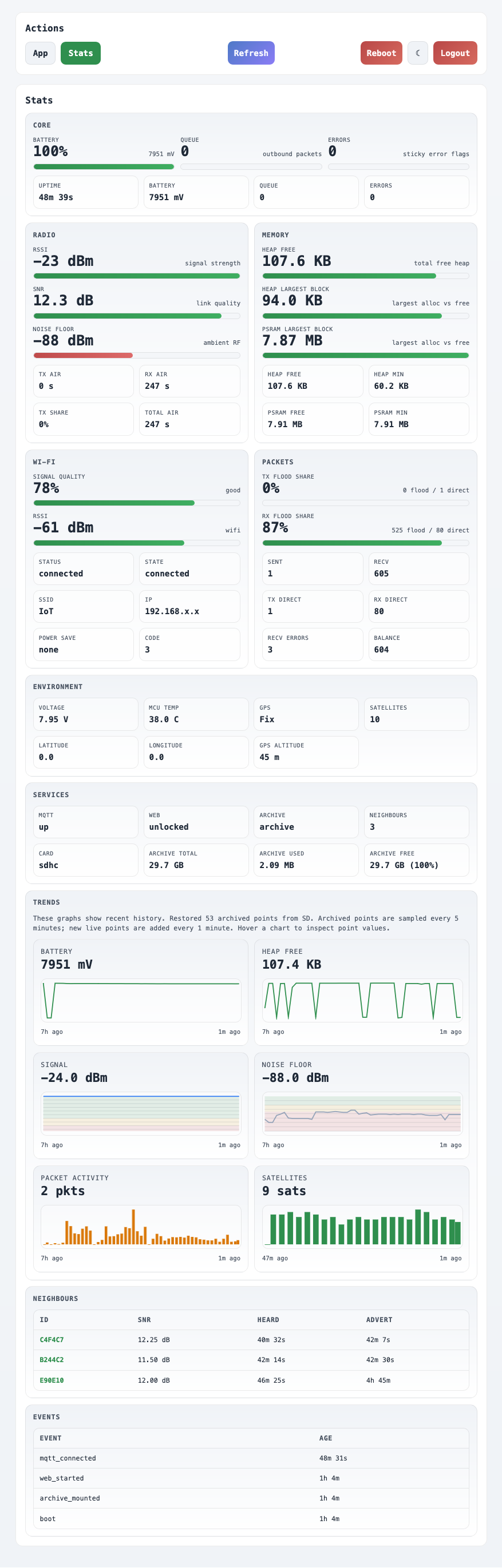502x1568 pixels.
Task: Select the Archive Free stat card
Action: point(417,859)
